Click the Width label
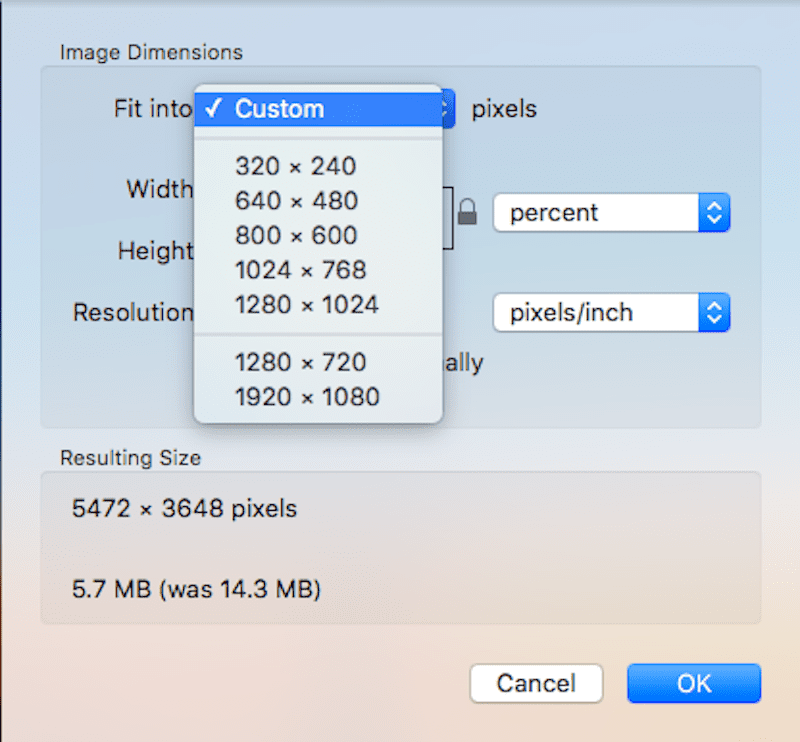 click(159, 189)
